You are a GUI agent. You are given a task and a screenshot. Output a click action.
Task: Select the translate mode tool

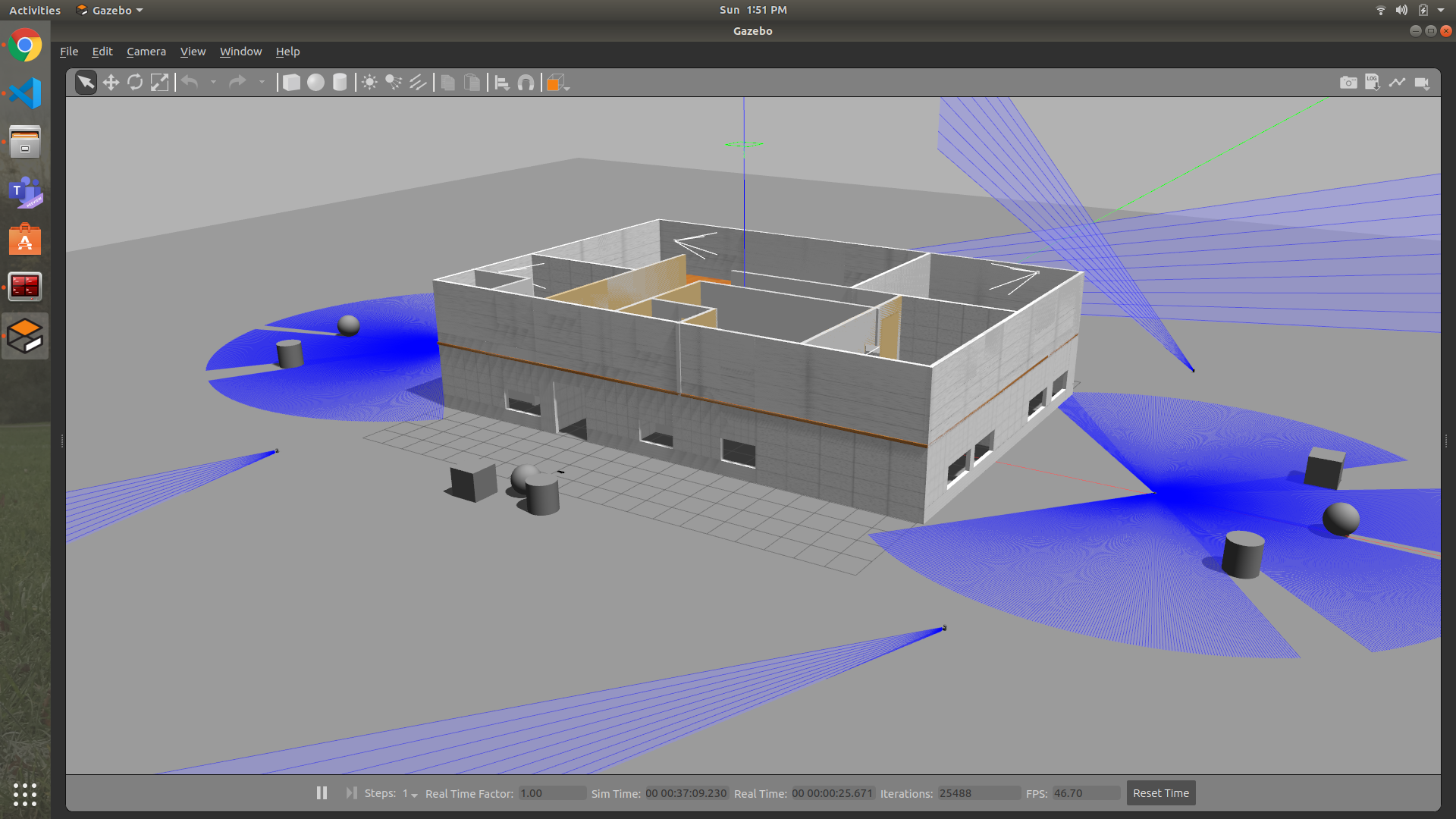(x=111, y=83)
